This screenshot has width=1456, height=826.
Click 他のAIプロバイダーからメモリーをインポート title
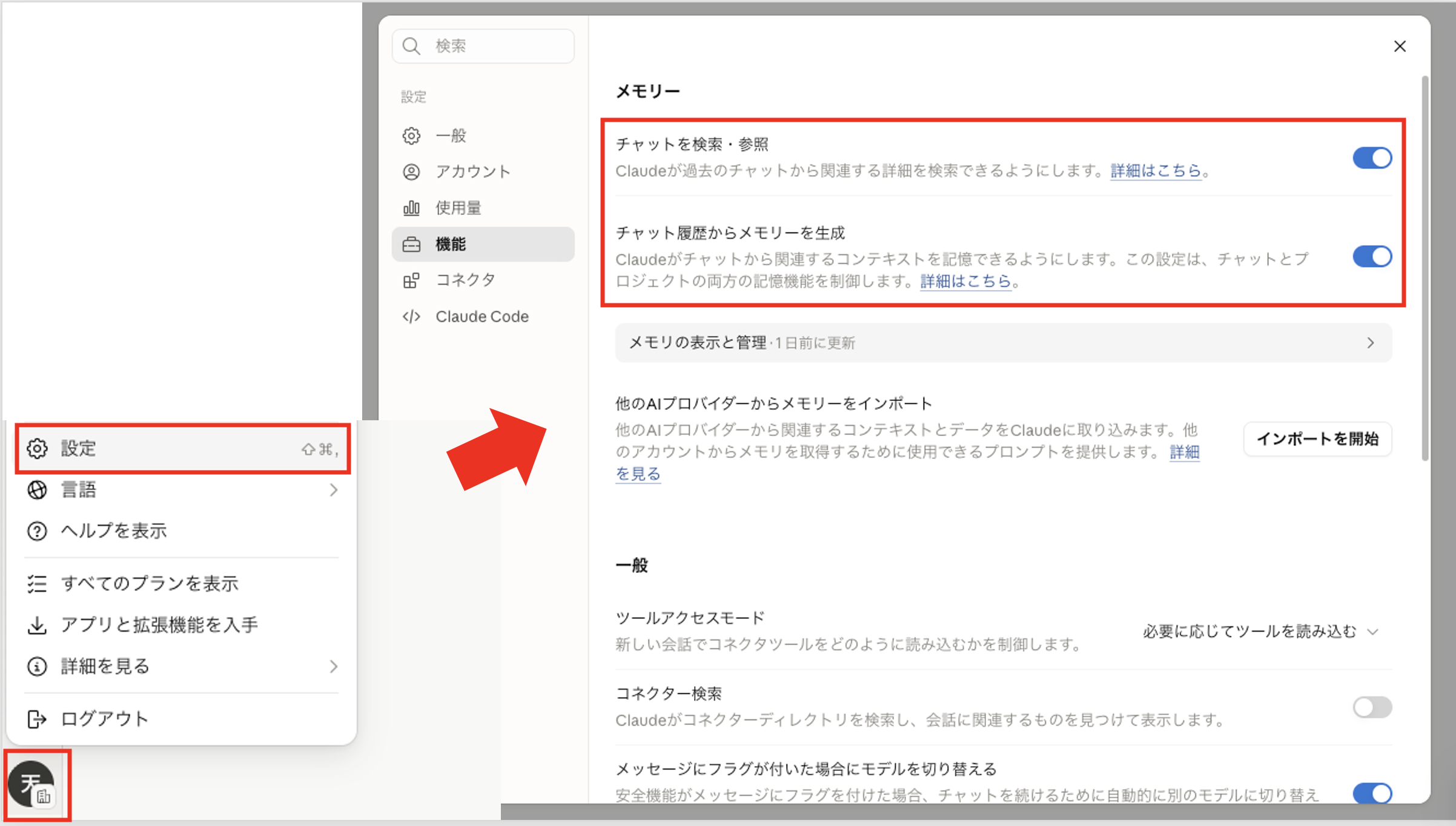[x=773, y=404]
